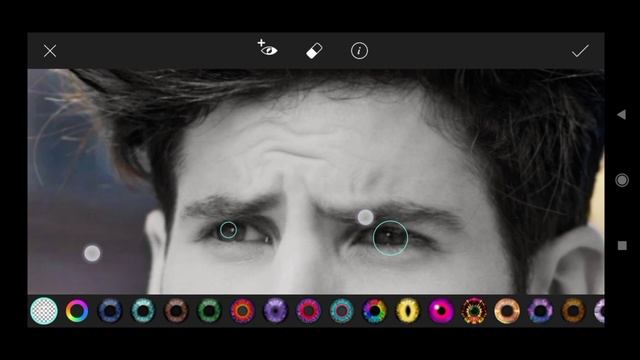The width and height of the screenshot is (640, 360).
Task: Tap the Android home circle button
Action: [x=622, y=180]
